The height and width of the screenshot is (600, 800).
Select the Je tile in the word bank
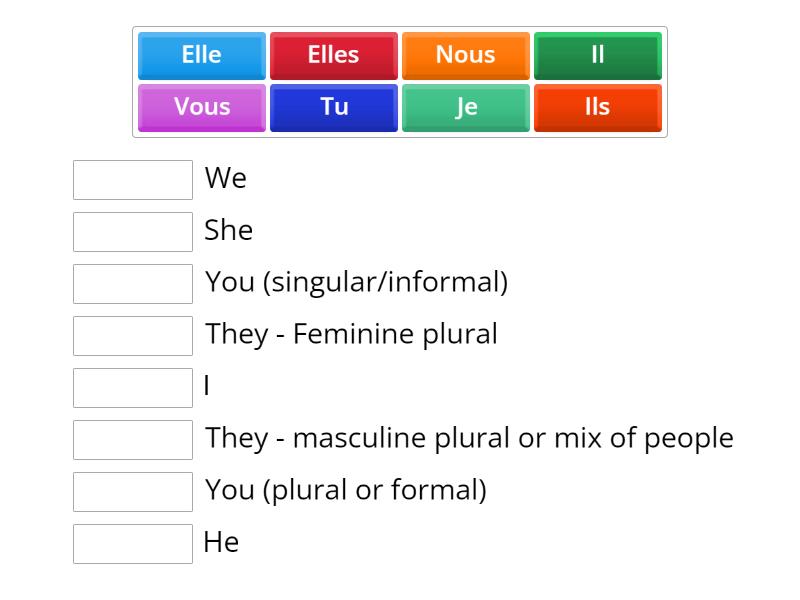pos(465,107)
